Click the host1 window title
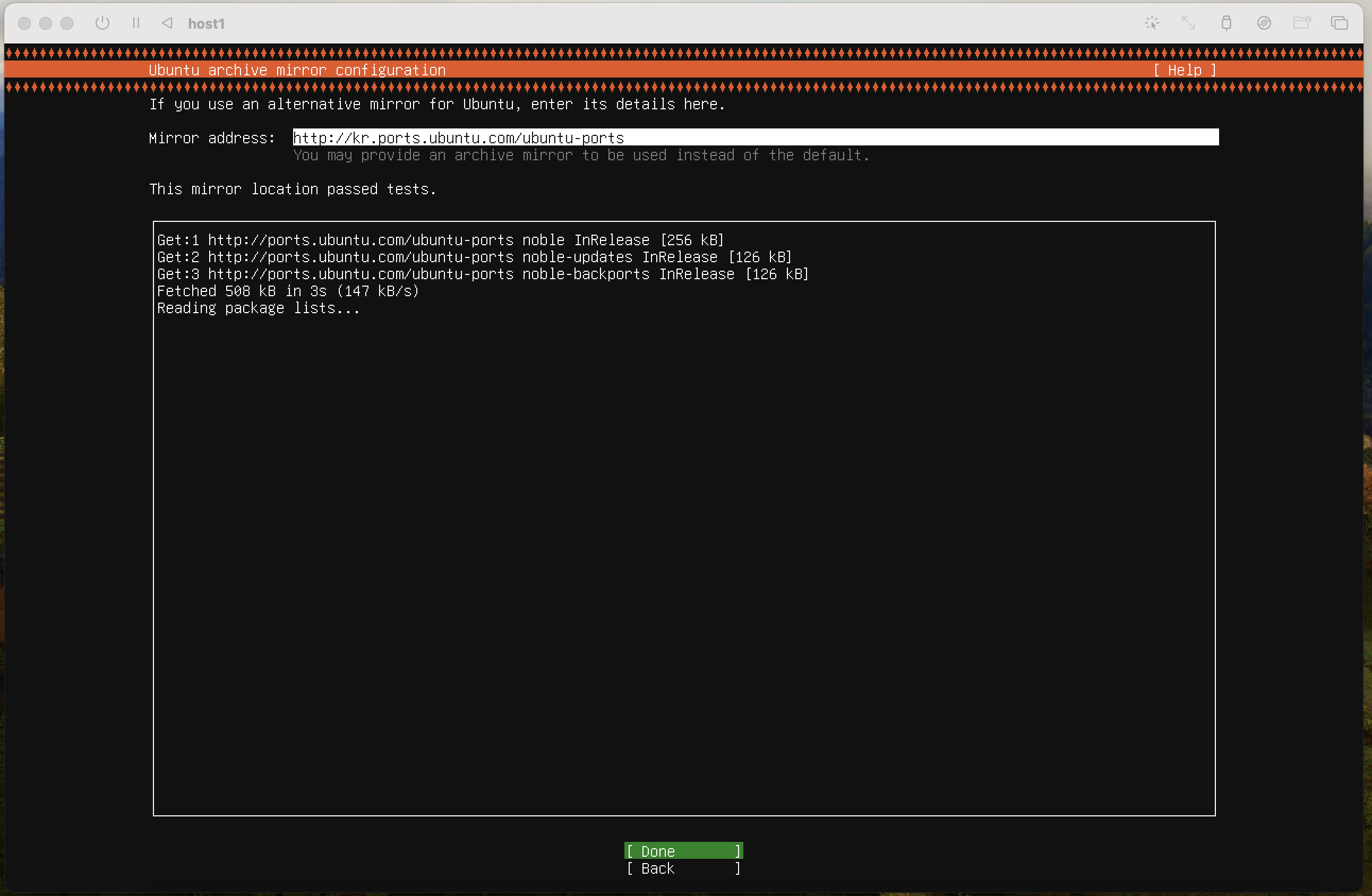1372x896 pixels. (206, 24)
